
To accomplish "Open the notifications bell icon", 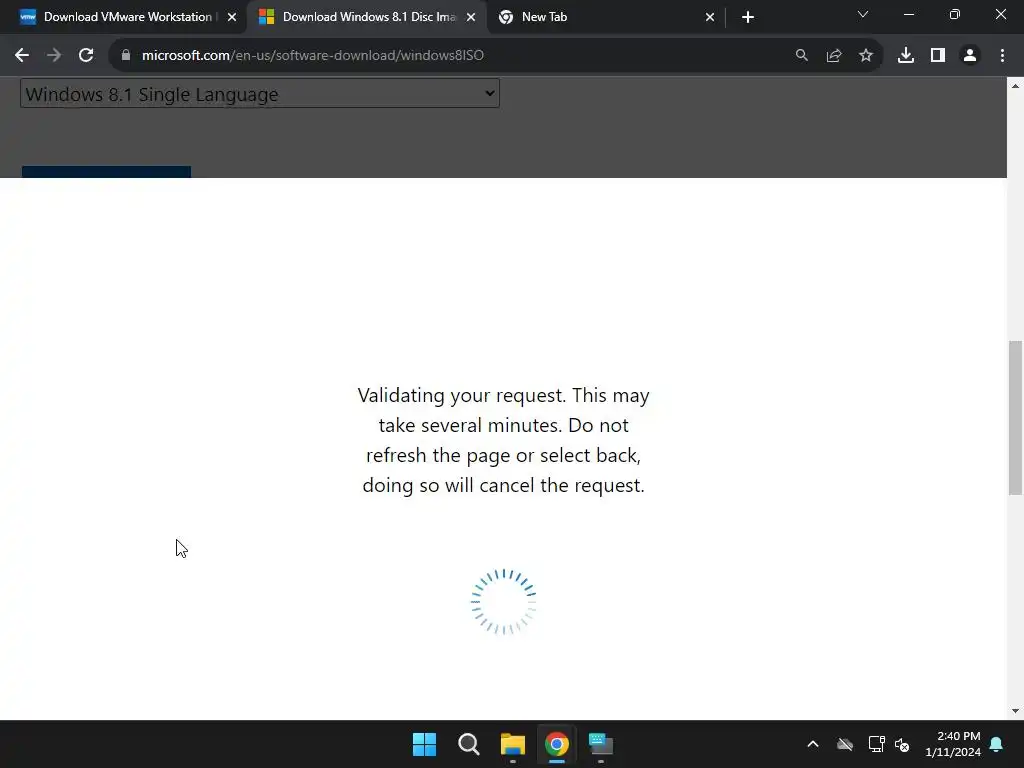I will click(996, 744).
